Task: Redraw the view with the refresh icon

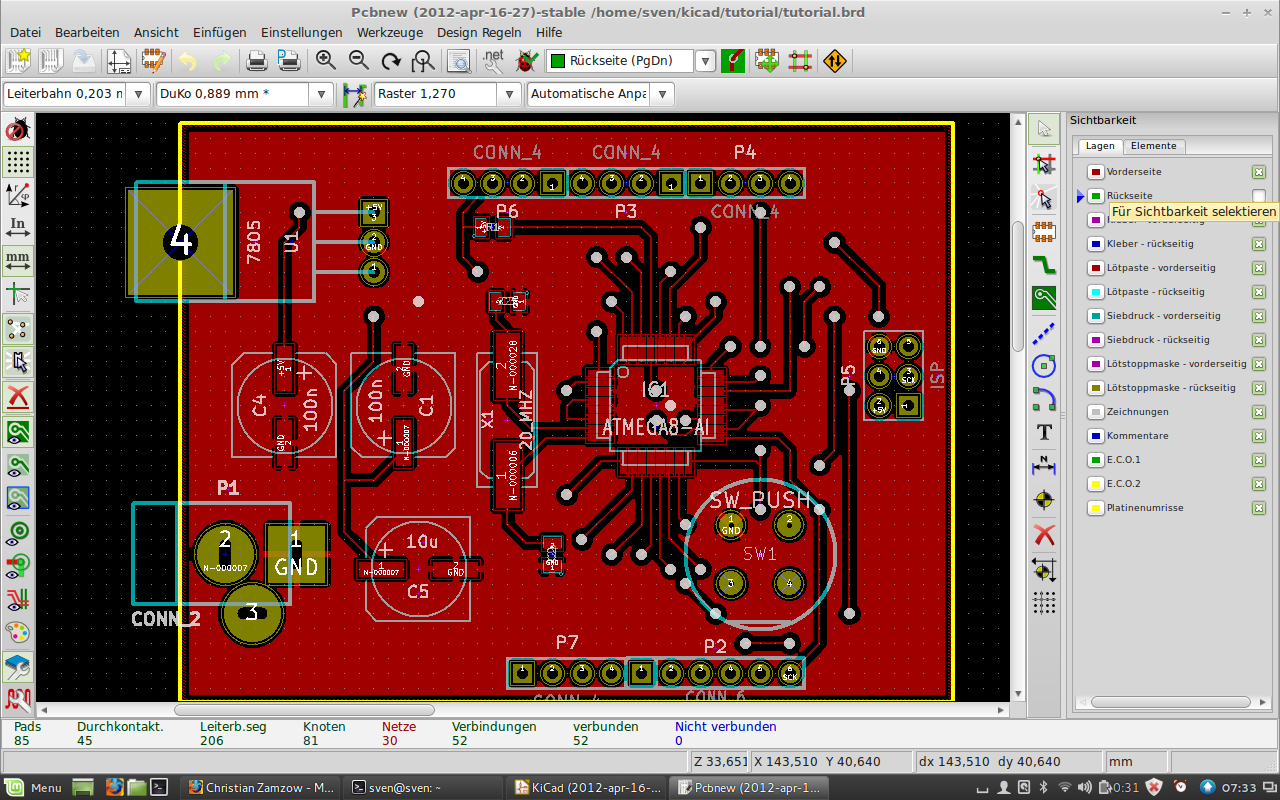Action: click(391, 61)
